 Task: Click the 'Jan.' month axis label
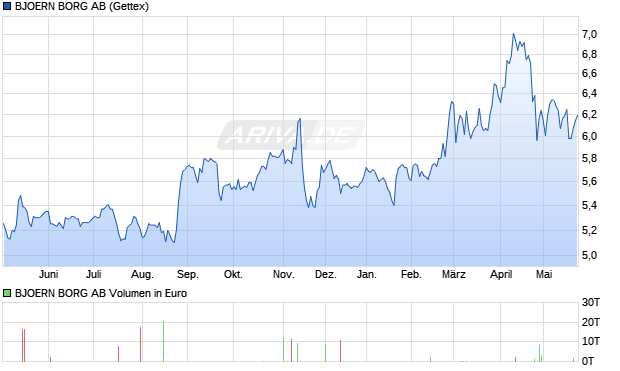367,274
